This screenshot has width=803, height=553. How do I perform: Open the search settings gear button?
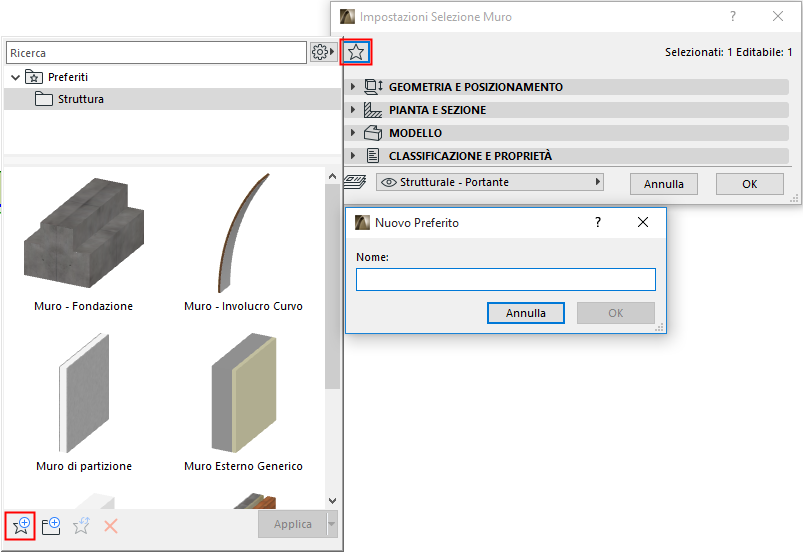click(323, 52)
